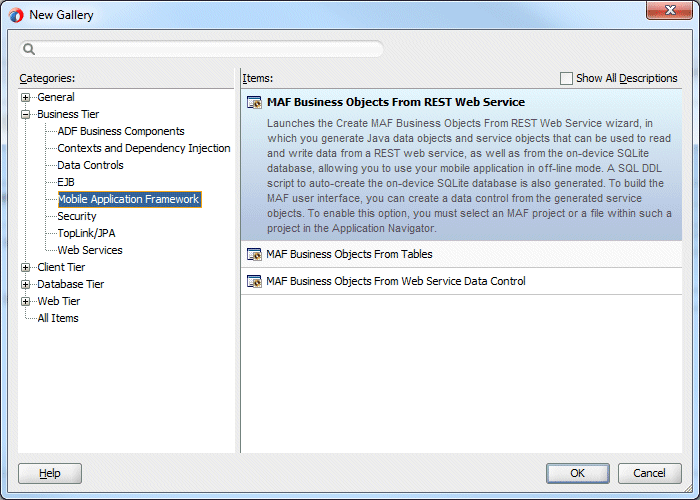The width and height of the screenshot is (700, 500).
Task: Expand the Database Tier category
Action: pos(25,284)
